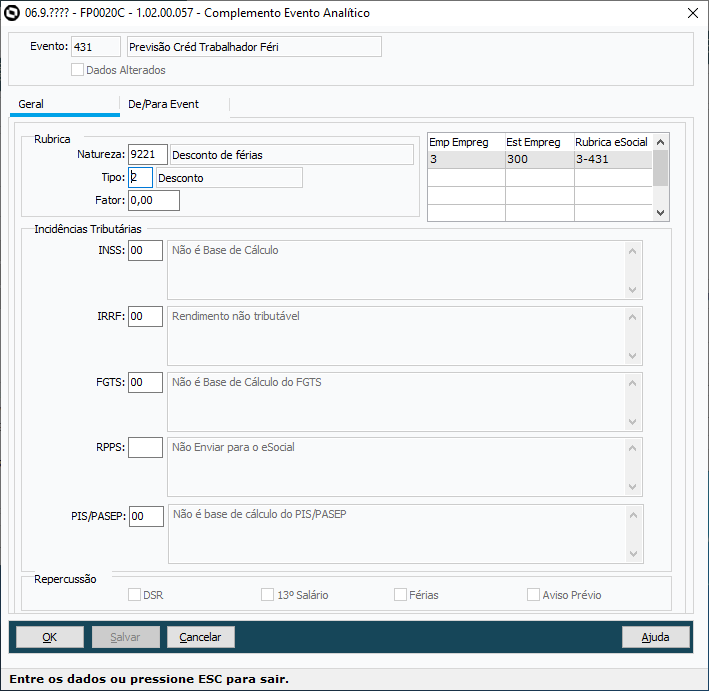Click down arrow of IRRF description box
Image resolution: width=709 pixels, height=691 pixels.
tap(633, 355)
